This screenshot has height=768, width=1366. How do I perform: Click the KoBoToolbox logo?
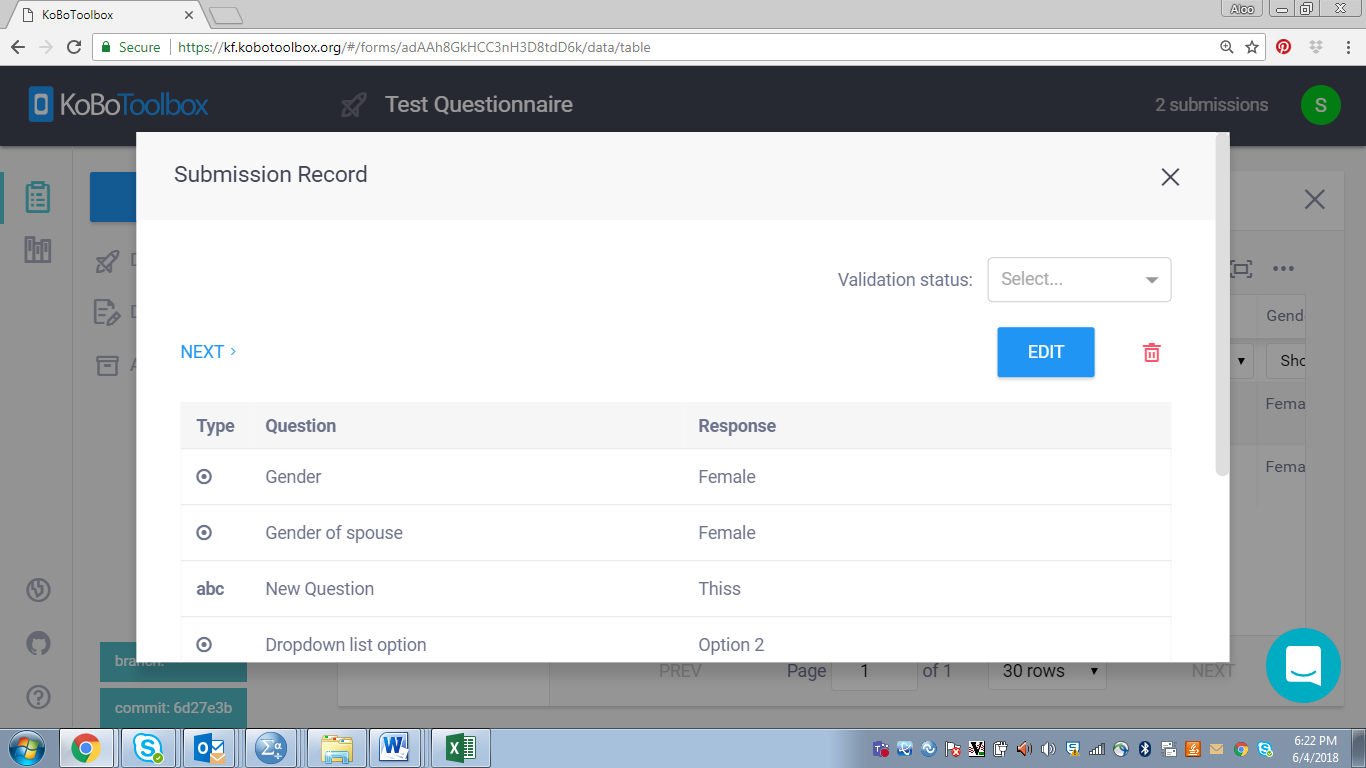point(119,105)
